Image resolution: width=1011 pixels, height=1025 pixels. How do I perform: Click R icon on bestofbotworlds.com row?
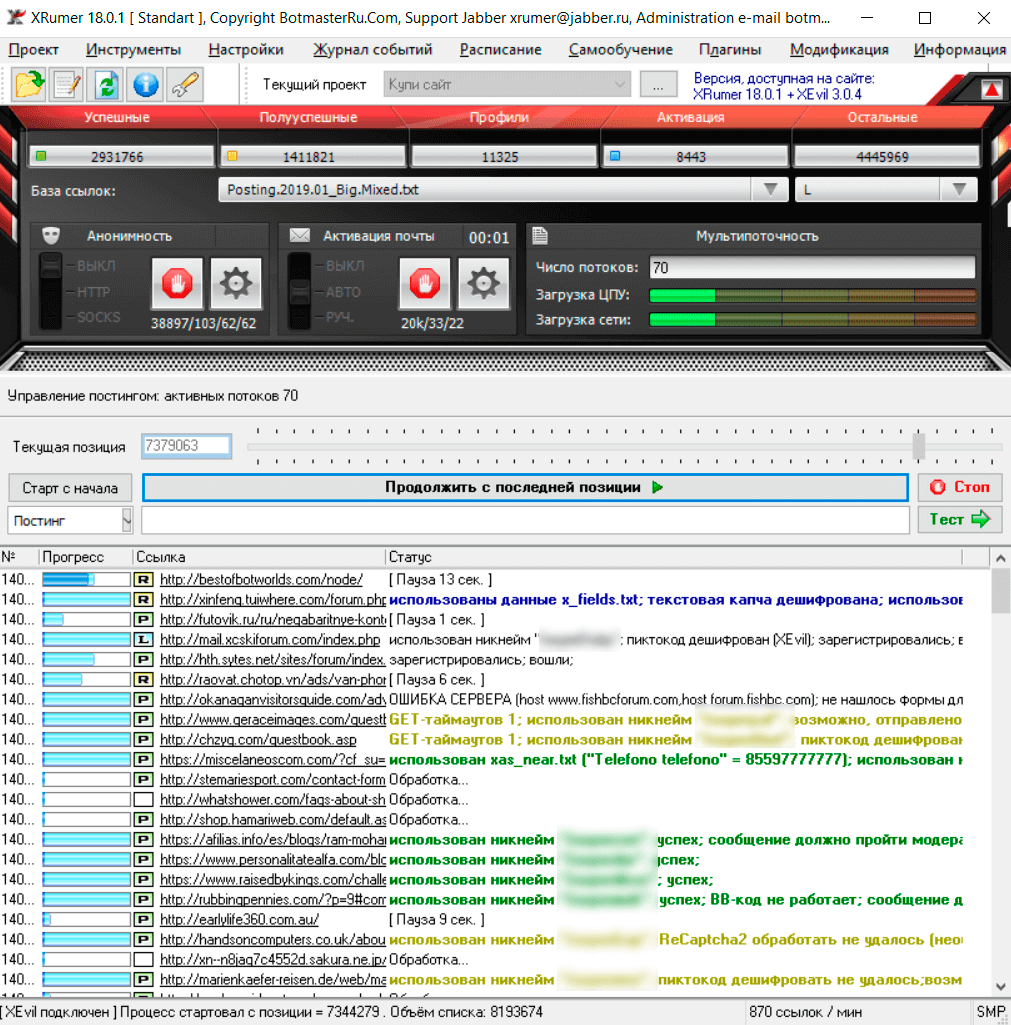[x=143, y=580]
